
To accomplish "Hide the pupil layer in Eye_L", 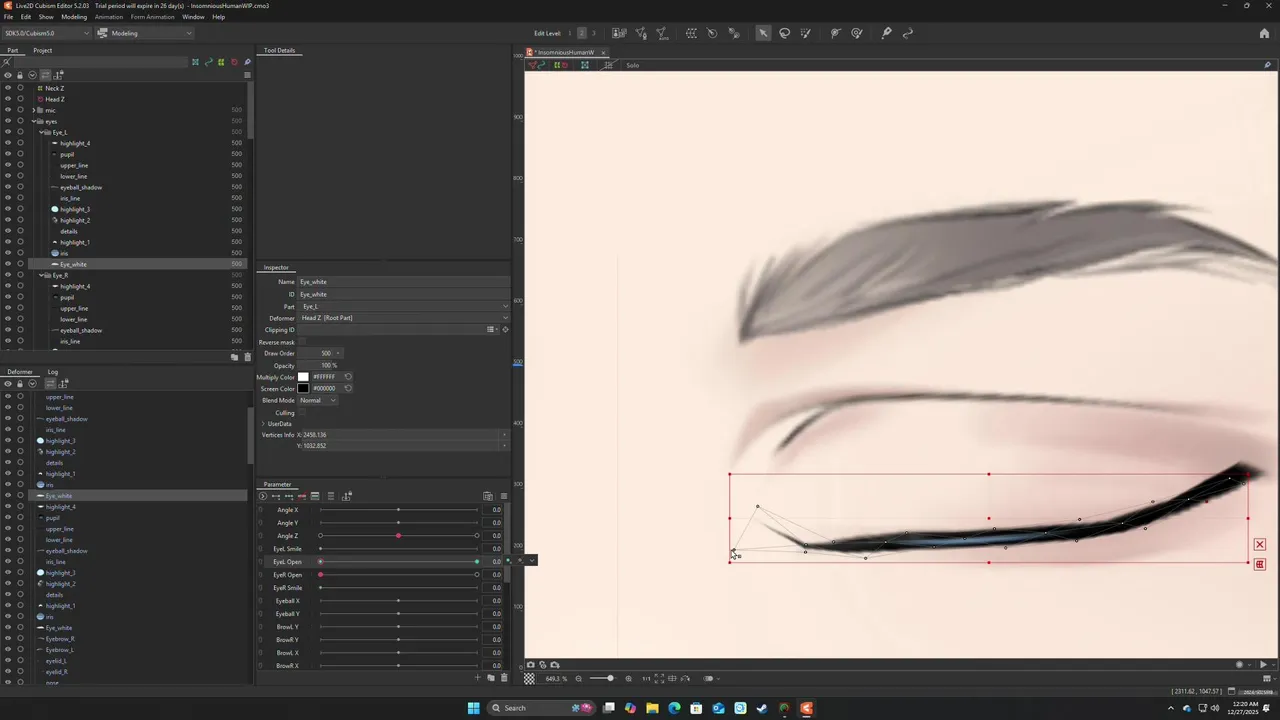I will point(7,154).
